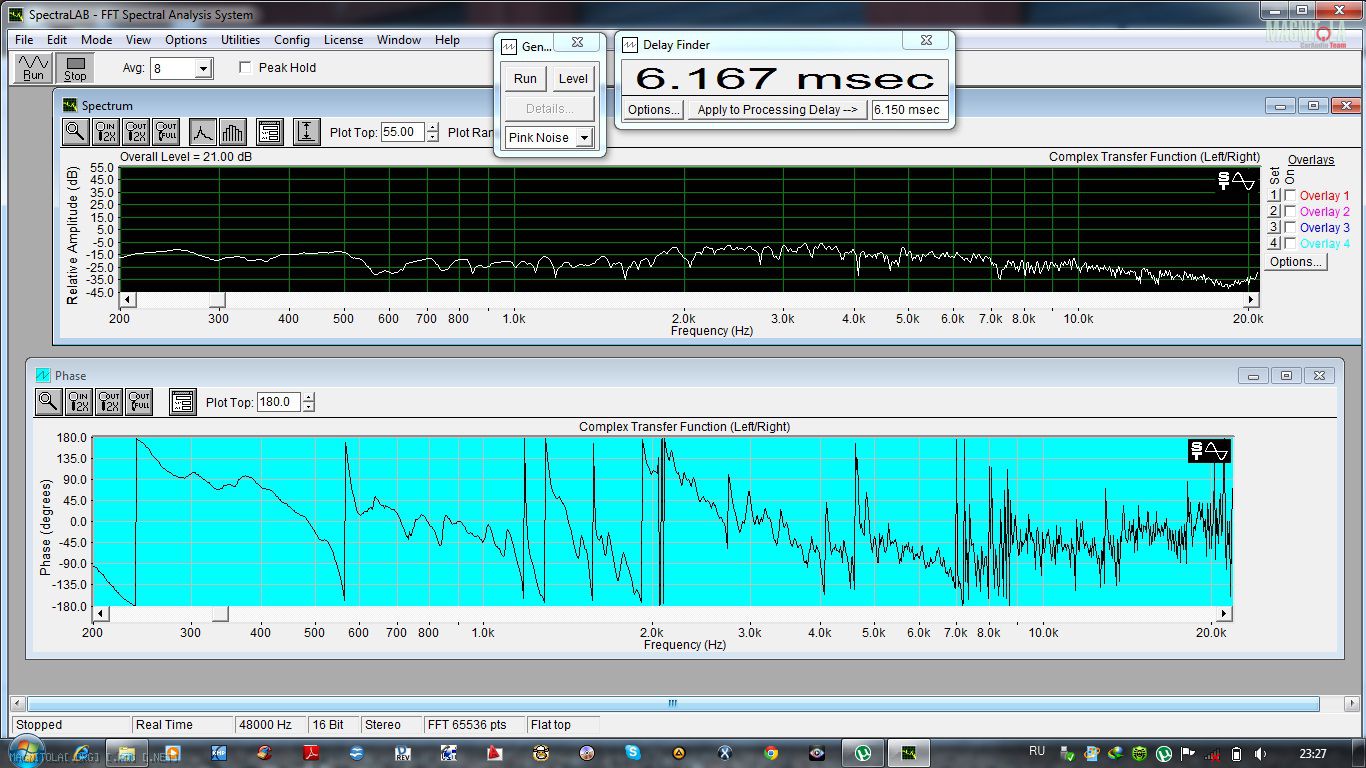This screenshot has width=1366, height=768.
Task: Click Run in the Generator window
Action: pos(525,79)
